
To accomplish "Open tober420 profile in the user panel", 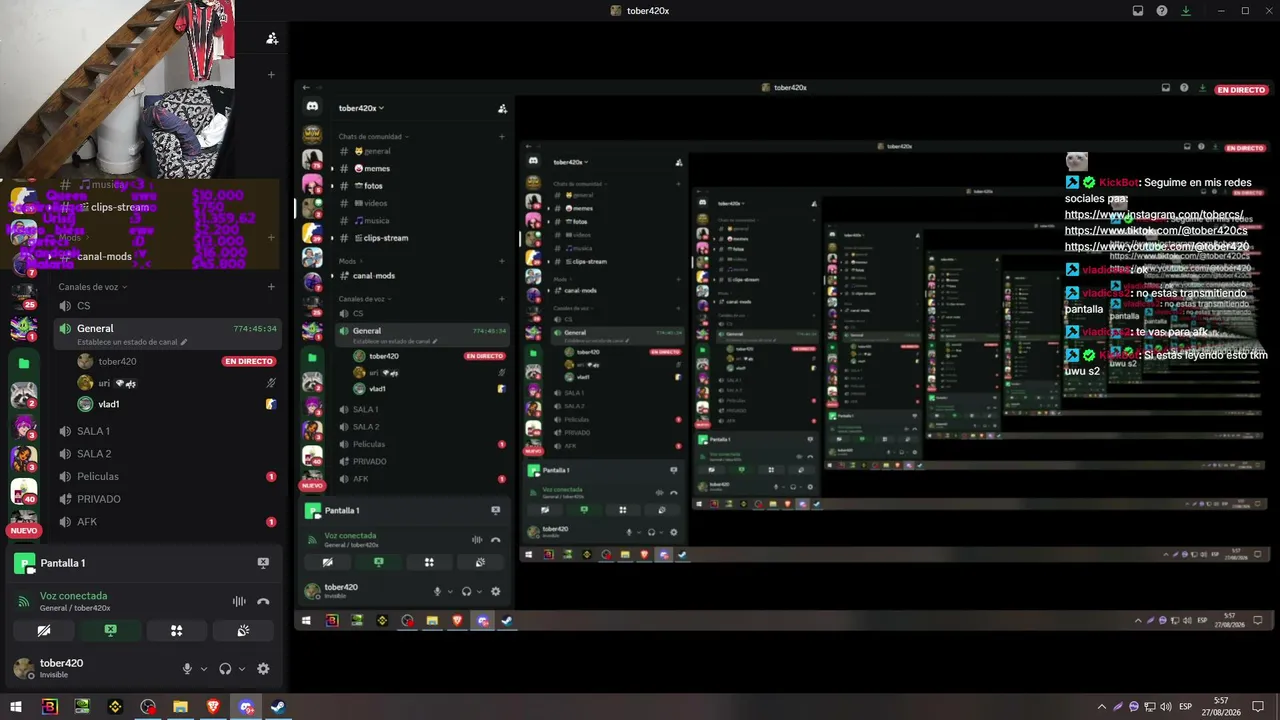I will tap(60, 668).
